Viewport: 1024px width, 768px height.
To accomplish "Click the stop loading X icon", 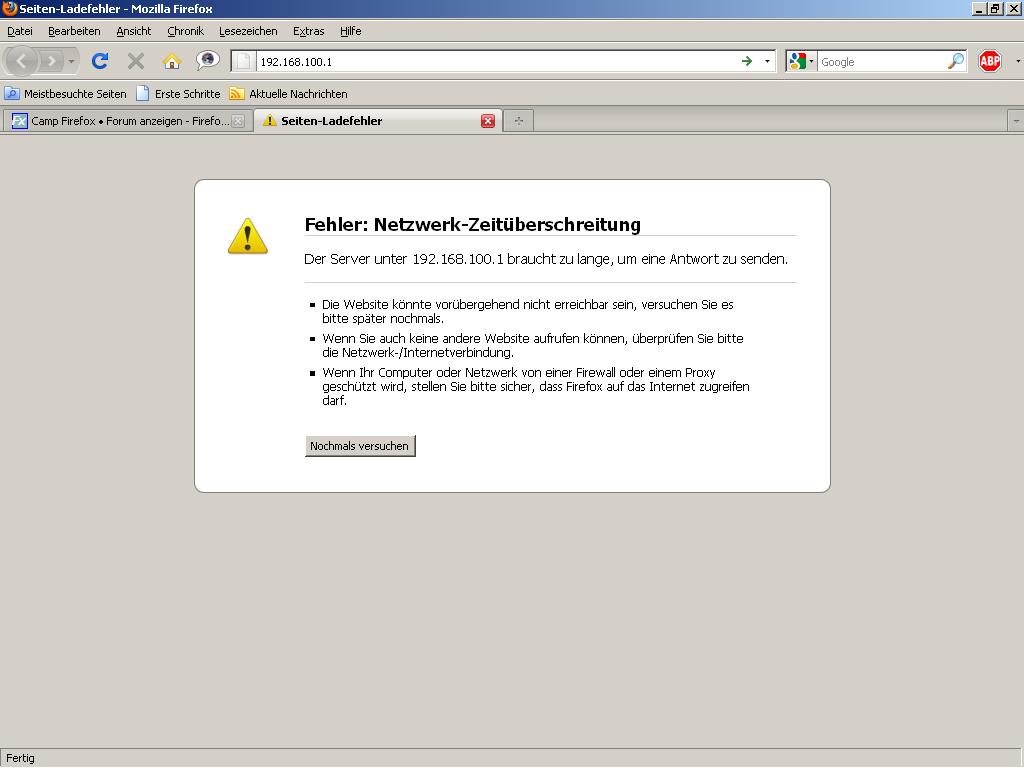I will (x=136, y=61).
